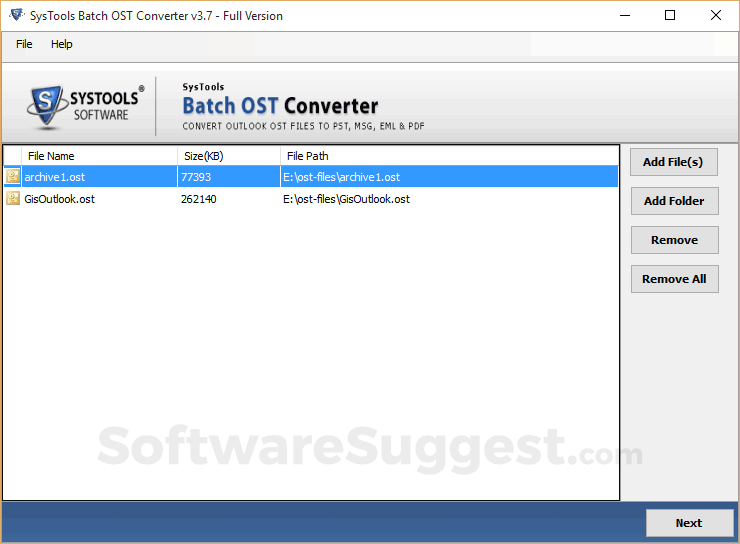Click the Add File(s) button
740x544 pixels.
[x=673, y=162]
